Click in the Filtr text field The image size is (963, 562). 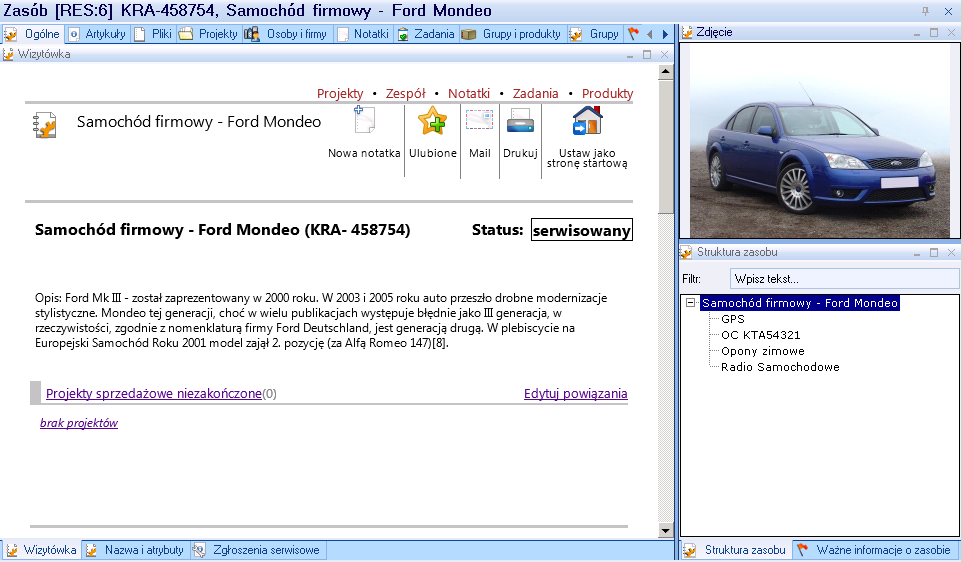tap(844, 279)
